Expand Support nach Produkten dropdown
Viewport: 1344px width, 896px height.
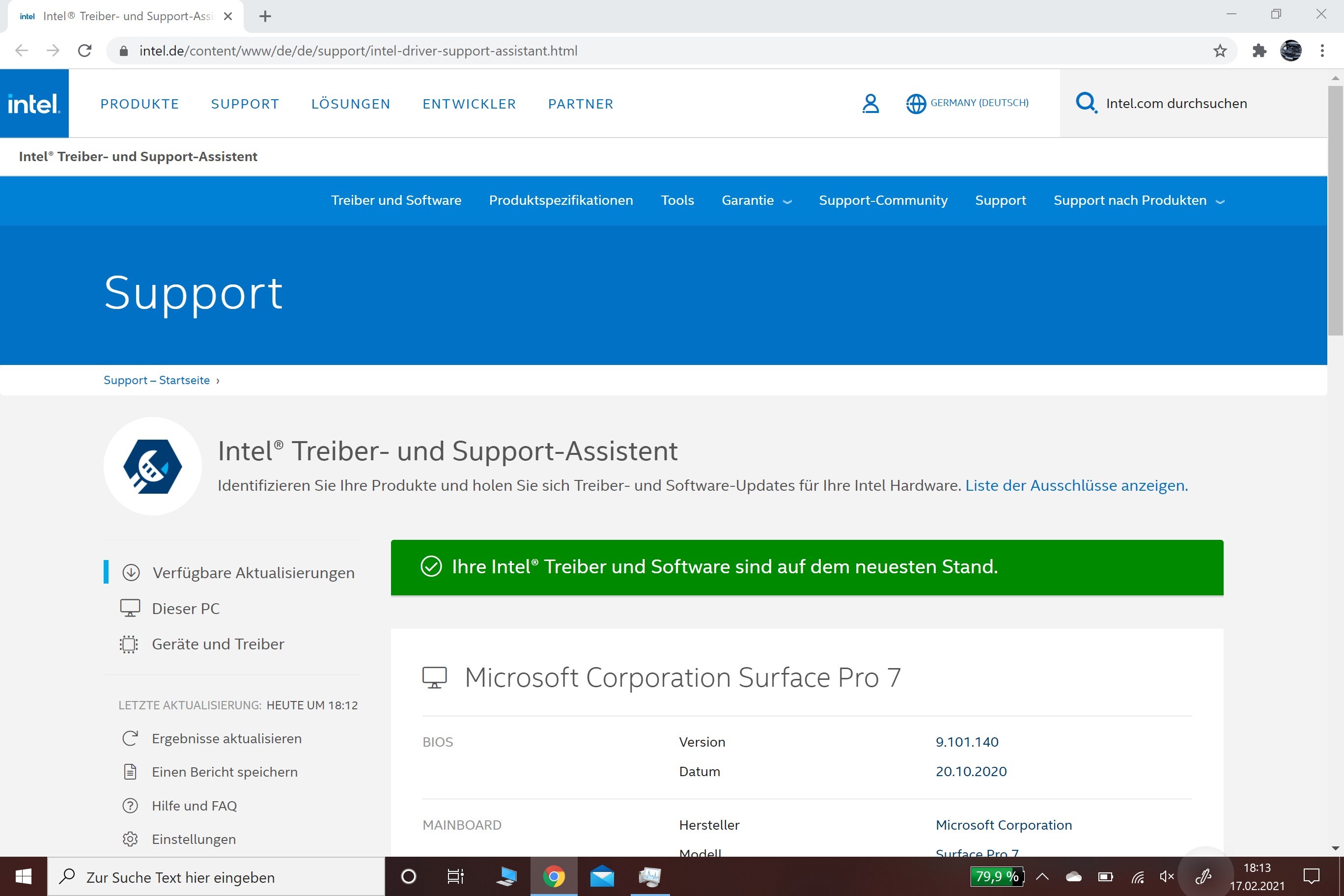1138,200
